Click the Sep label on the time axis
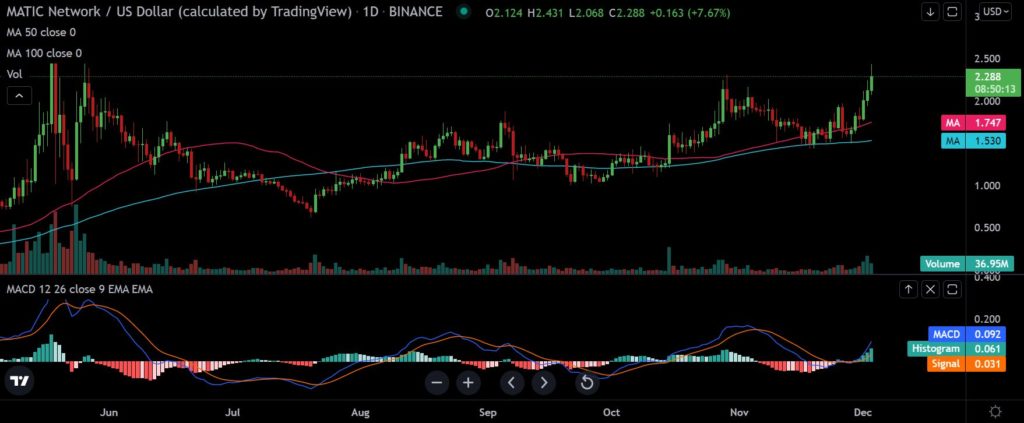The image size is (1024, 423). [x=488, y=413]
